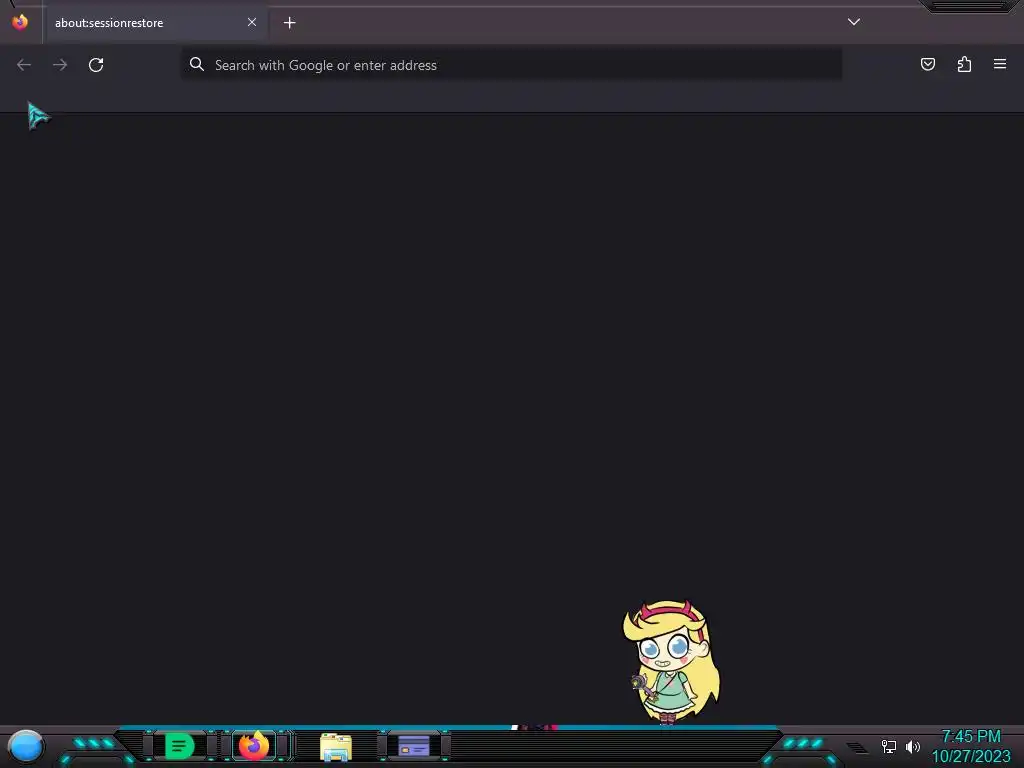Select the about:sessionrestore tab
This screenshot has height=768, width=1024.
pyautogui.click(x=157, y=23)
